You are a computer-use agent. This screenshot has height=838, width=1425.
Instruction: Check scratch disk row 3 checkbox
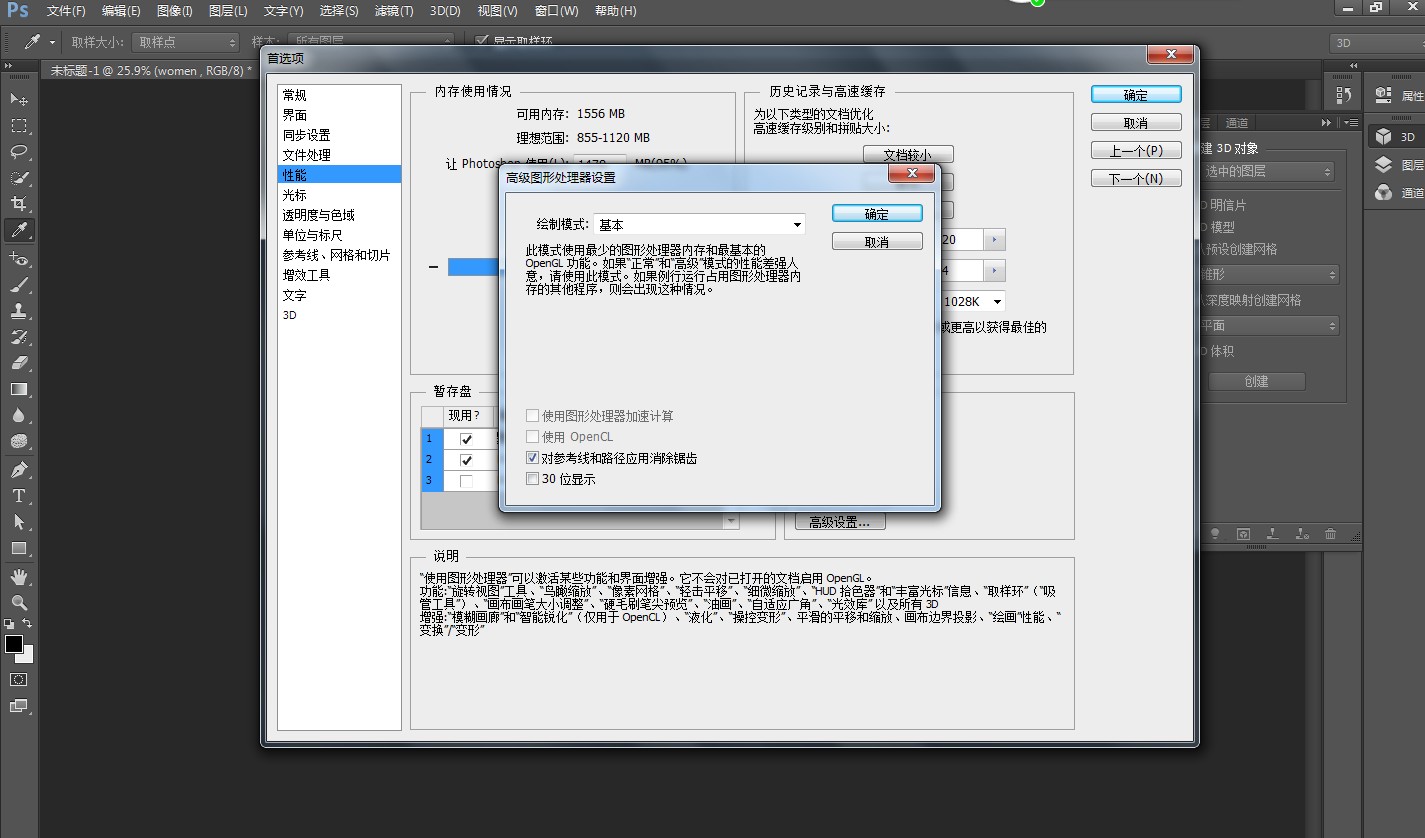466,481
